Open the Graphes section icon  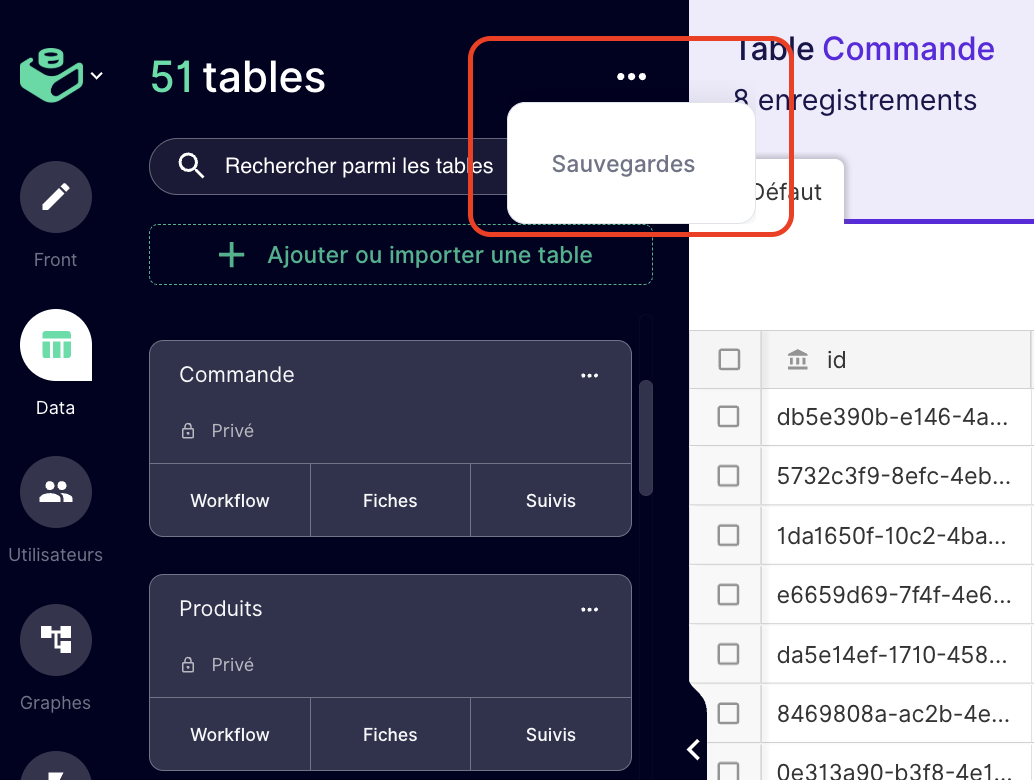pyautogui.click(x=56, y=639)
